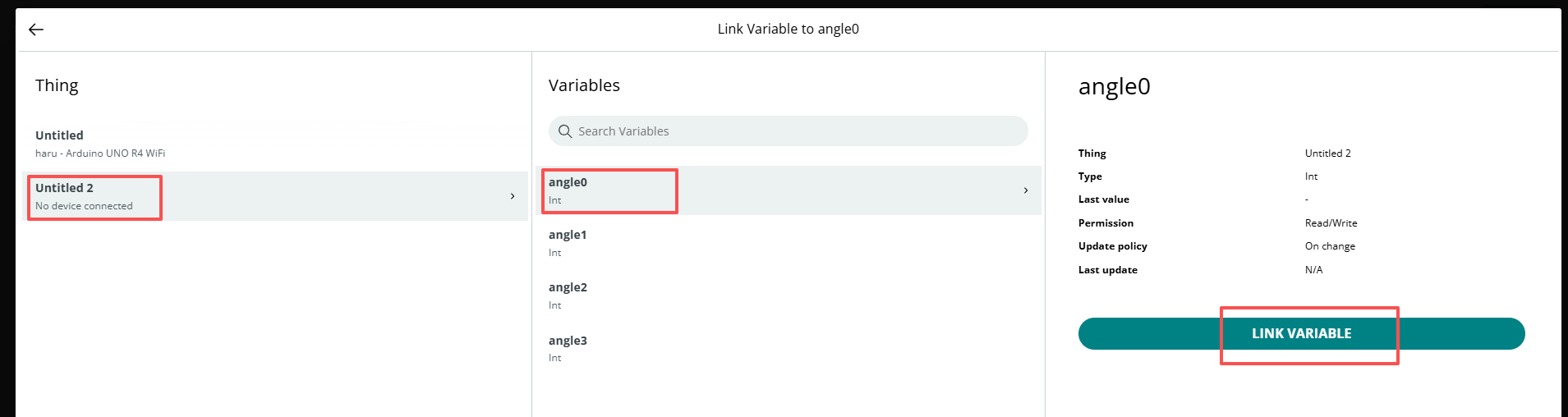Image resolution: width=1568 pixels, height=417 pixels.
Task: Click the Read/Write permission value
Action: (1331, 223)
